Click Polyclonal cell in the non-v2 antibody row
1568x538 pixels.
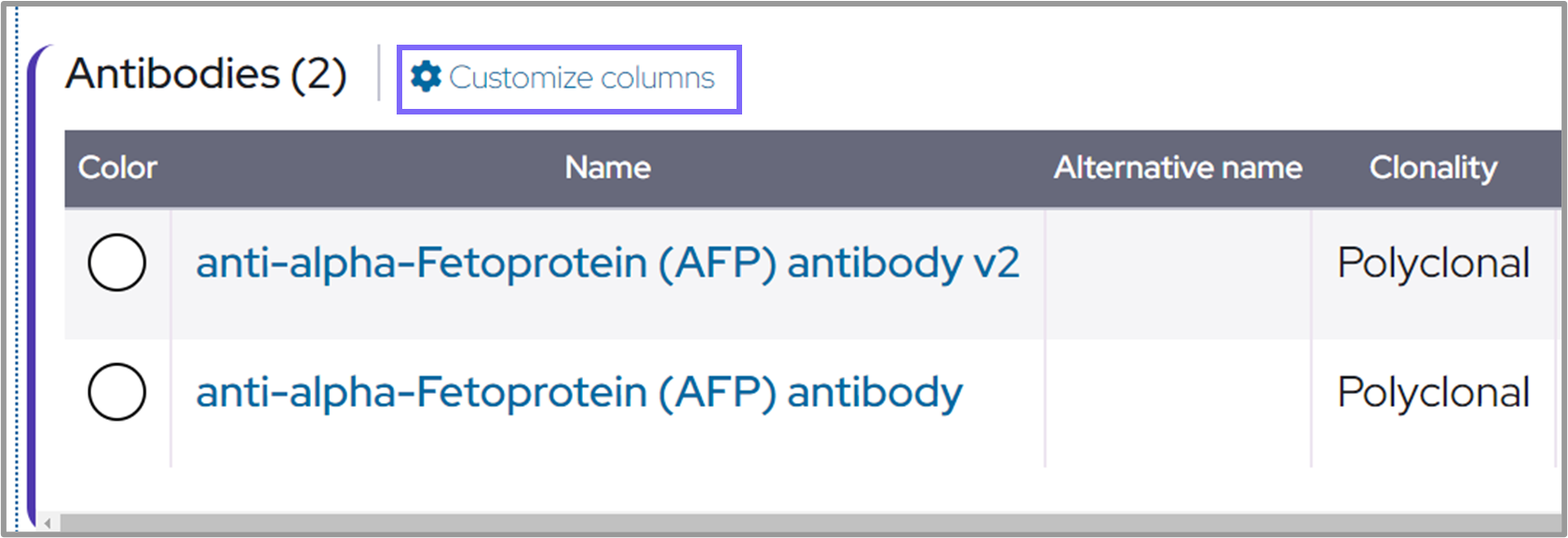click(x=1433, y=393)
